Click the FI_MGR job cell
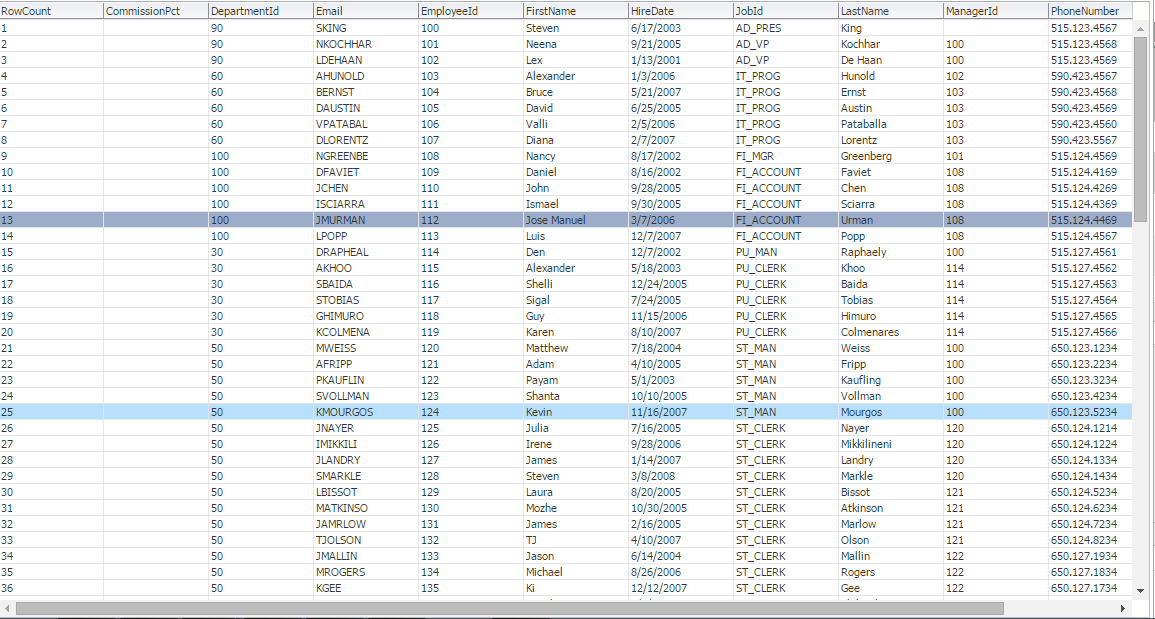Screen dimensions: 1155x619 point(786,156)
